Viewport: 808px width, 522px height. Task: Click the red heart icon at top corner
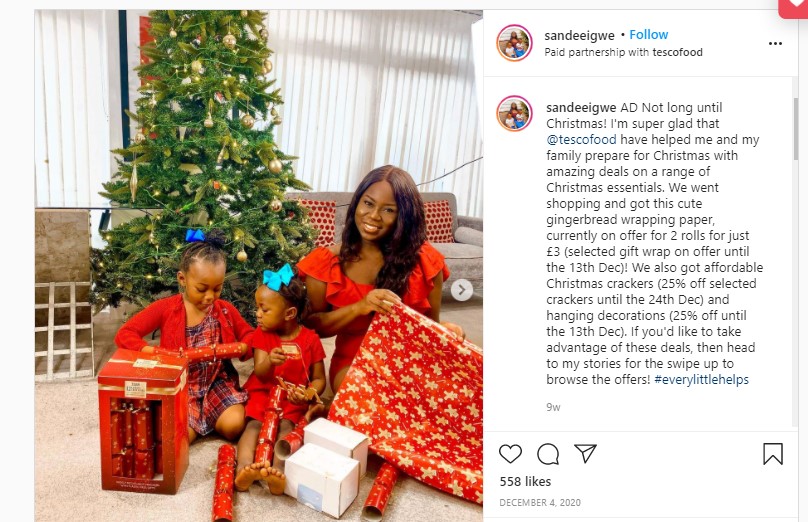point(794,8)
